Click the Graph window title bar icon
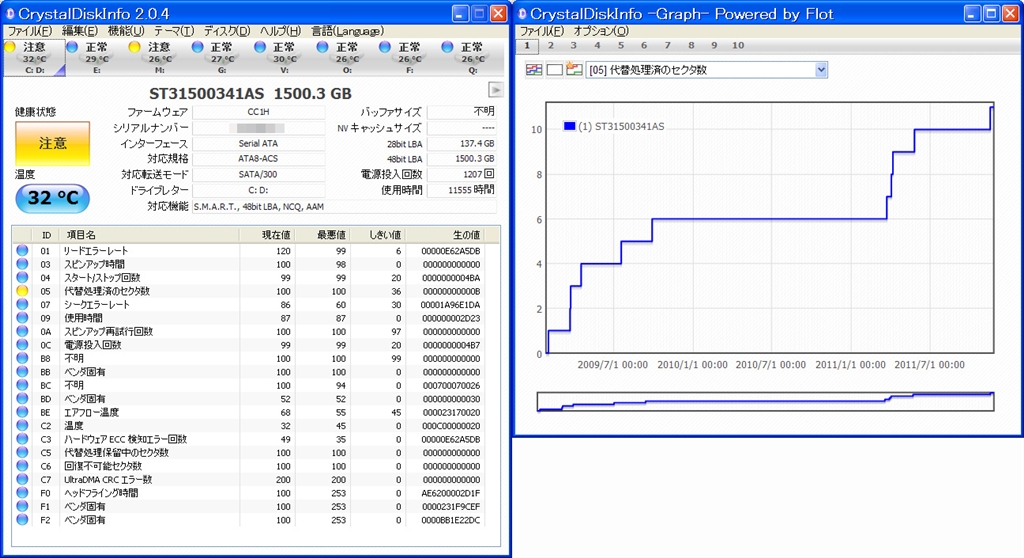 click(x=522, y=13)
